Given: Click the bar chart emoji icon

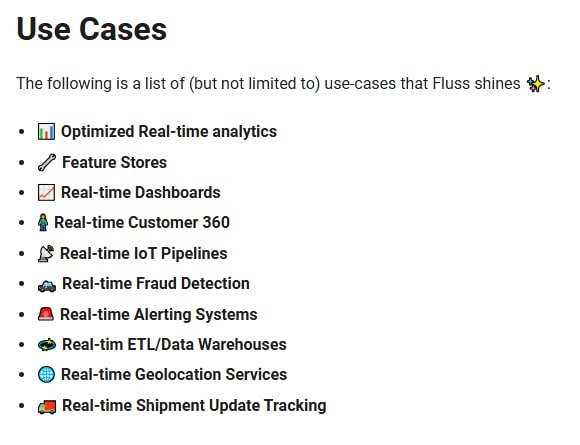Looking at the screenshot, I should pos(46,132).
